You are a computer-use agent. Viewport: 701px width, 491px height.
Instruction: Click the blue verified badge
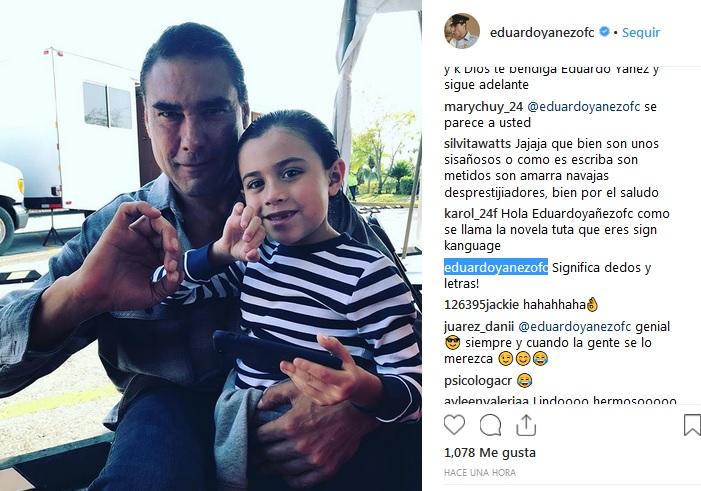(604, 32)
